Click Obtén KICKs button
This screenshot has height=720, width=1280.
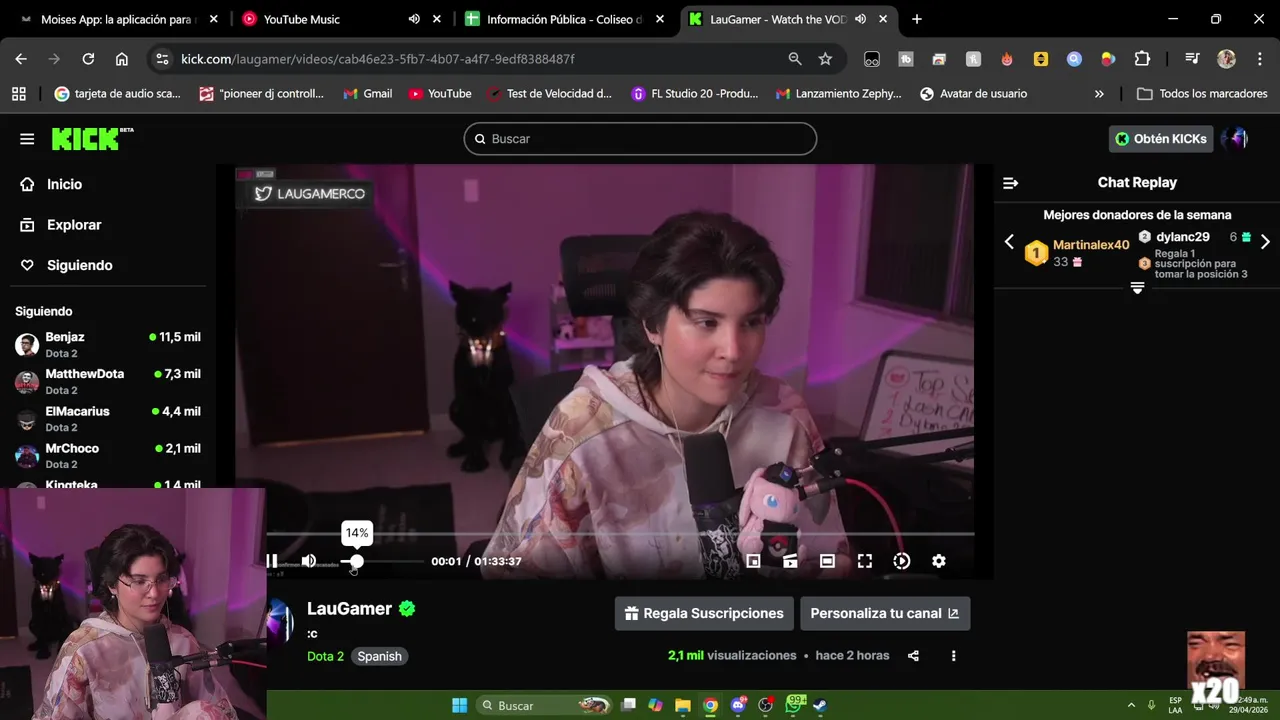(1161, 139)
